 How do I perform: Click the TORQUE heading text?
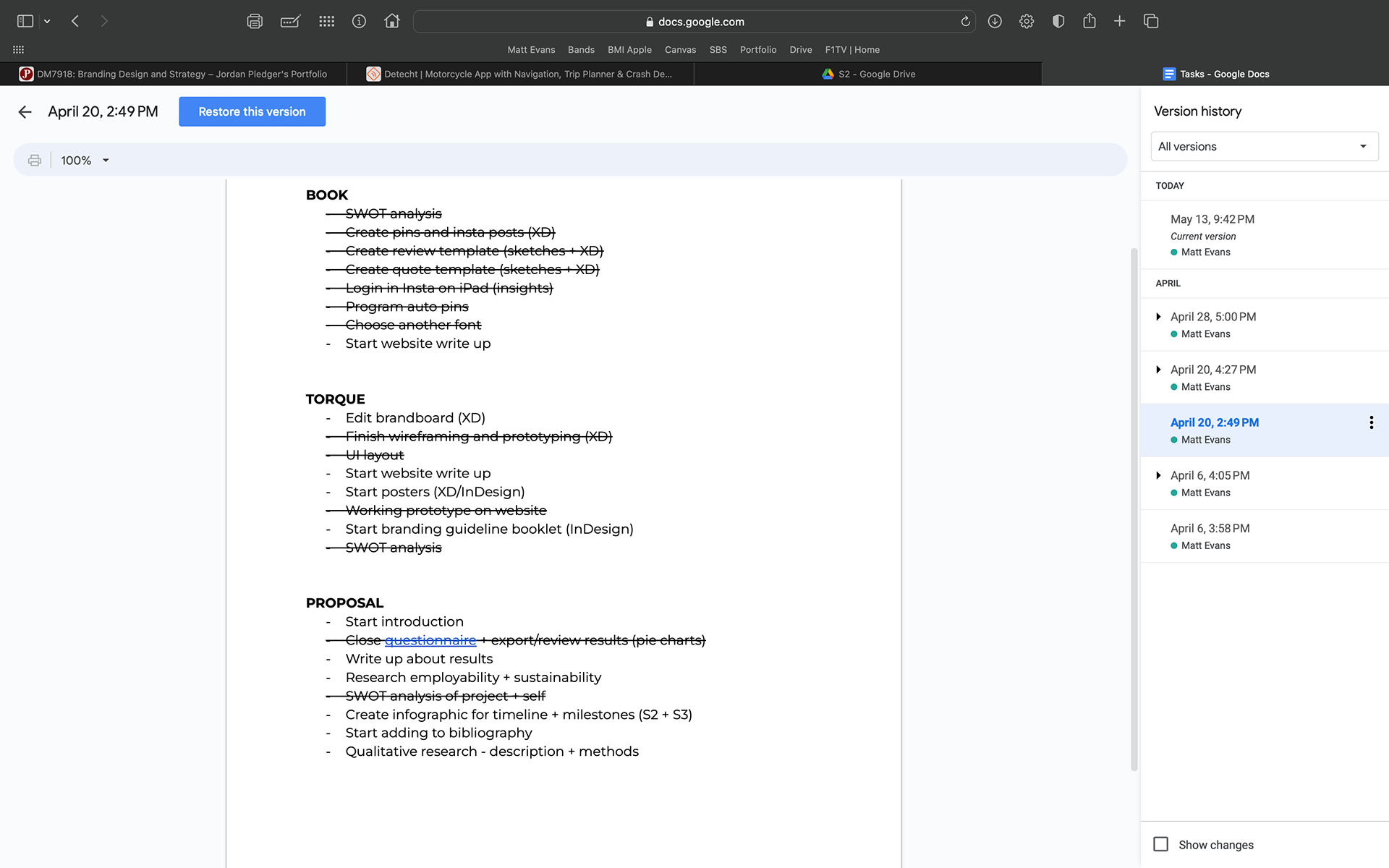335,399
